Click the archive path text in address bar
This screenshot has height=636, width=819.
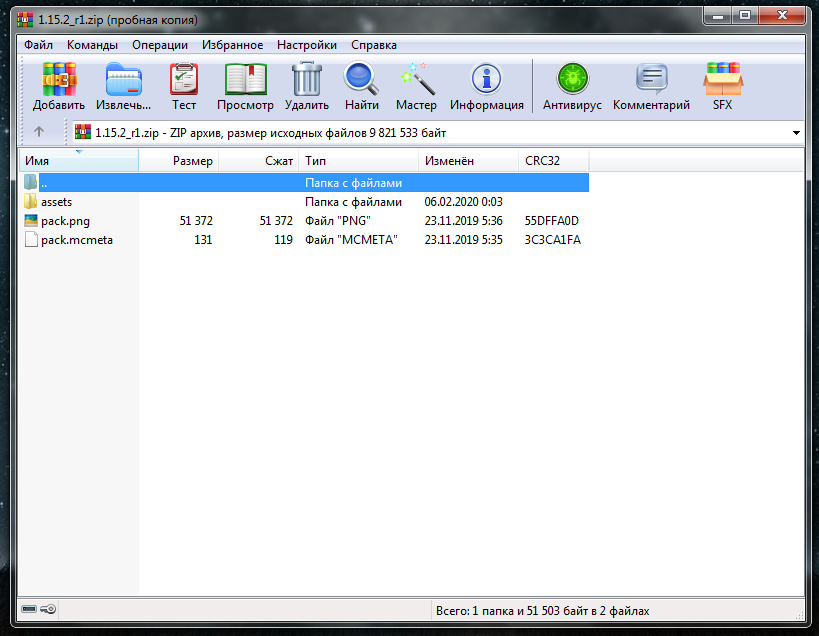271,133
